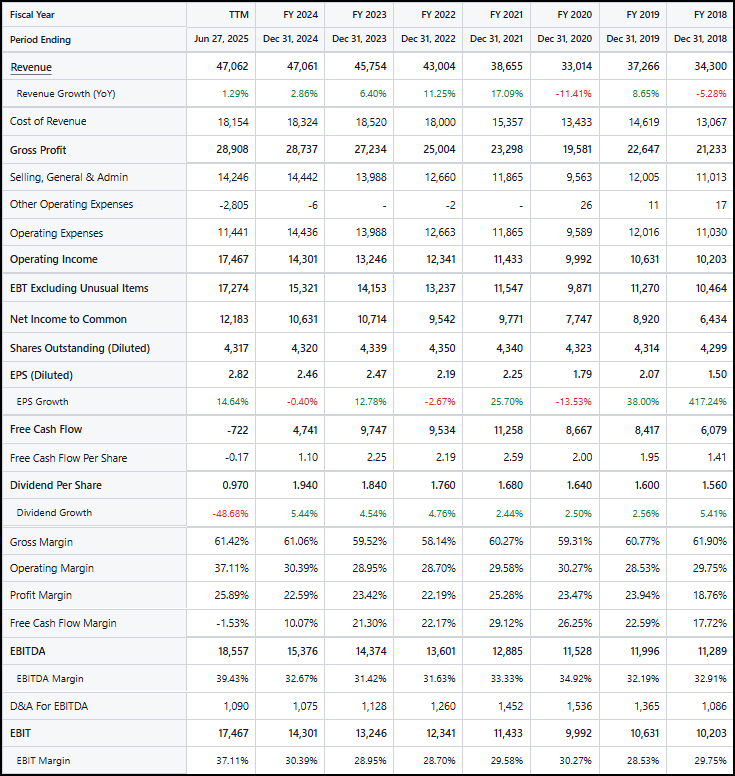Click the EBIT row label
The image size is (735, 776).
coord(20,733)
